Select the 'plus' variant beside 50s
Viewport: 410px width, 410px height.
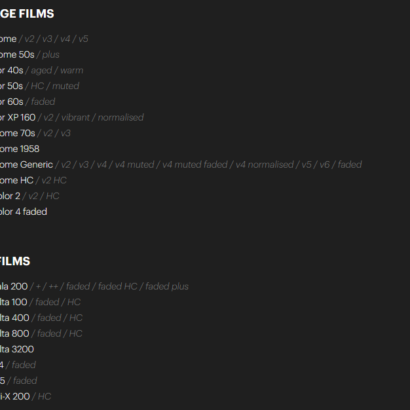tap(51, 55)
